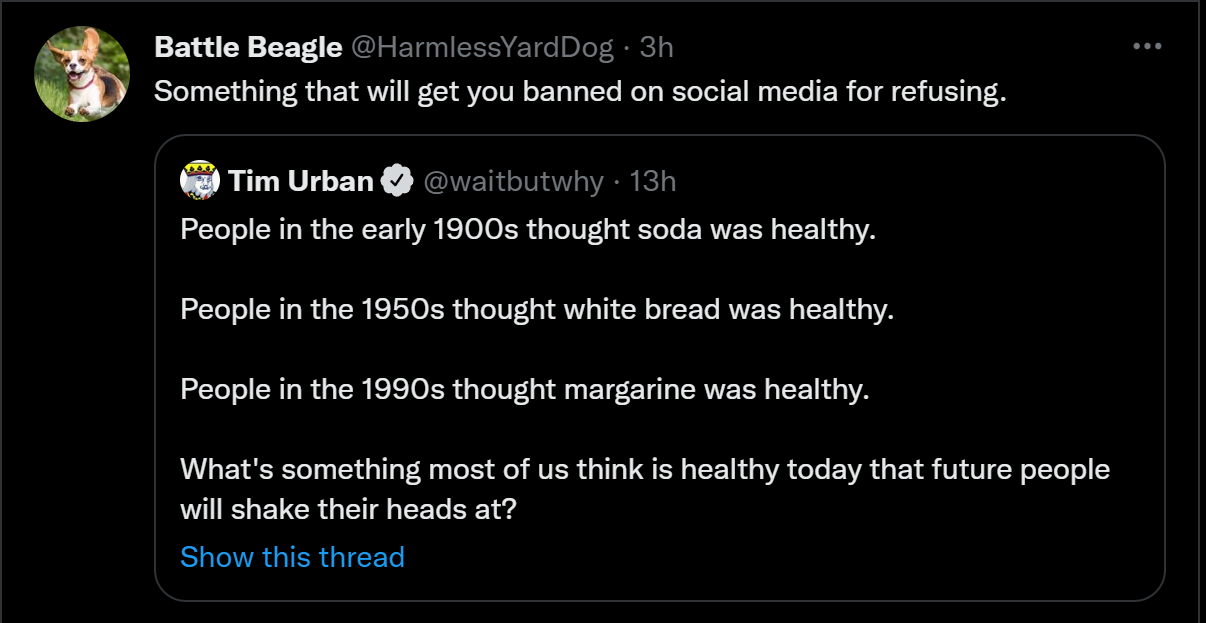Click the @waitbutwhy handle
The height and width of the screenshot is (623, 1206).
click(x=513, y=181)
